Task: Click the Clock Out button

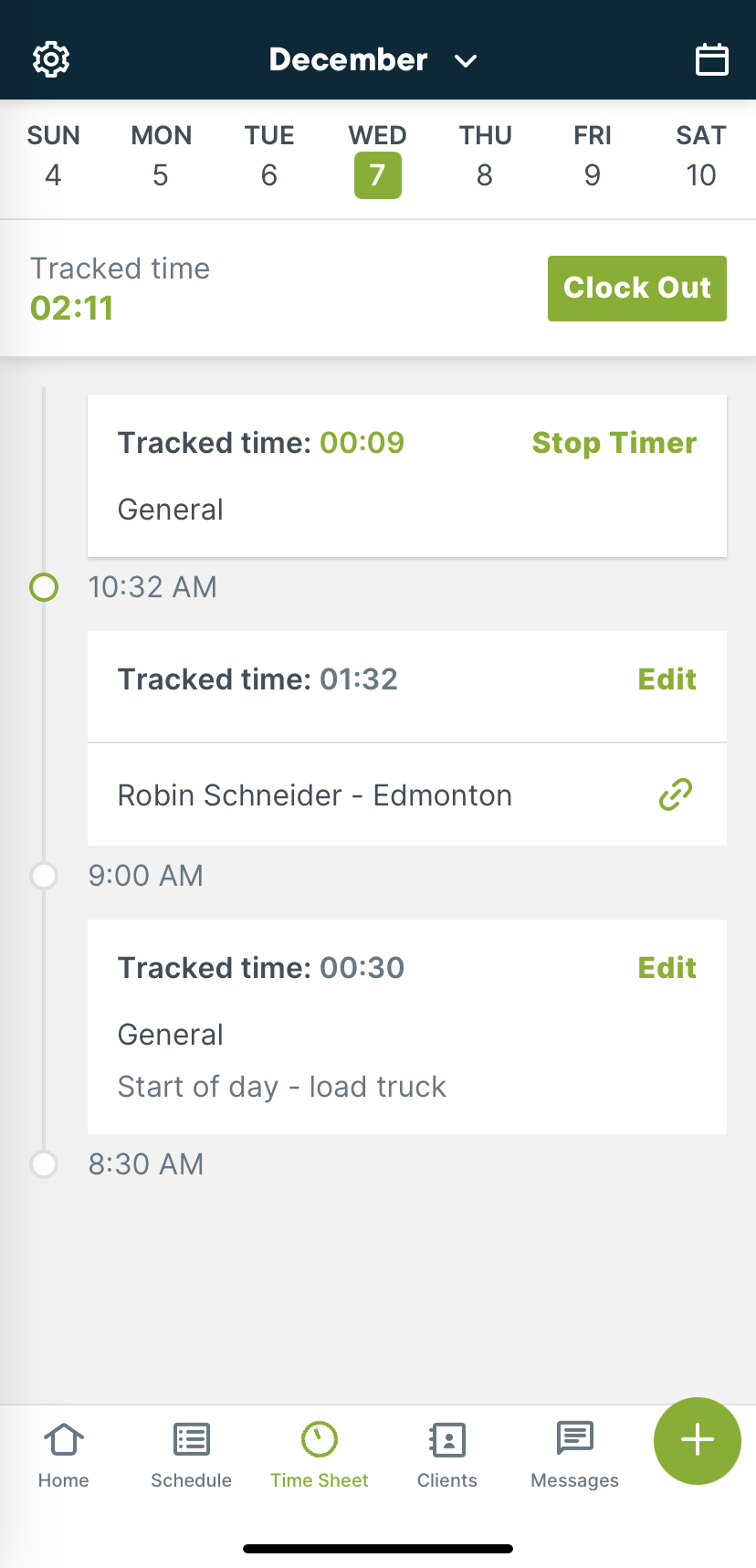Action: click(x=636, y=289)
